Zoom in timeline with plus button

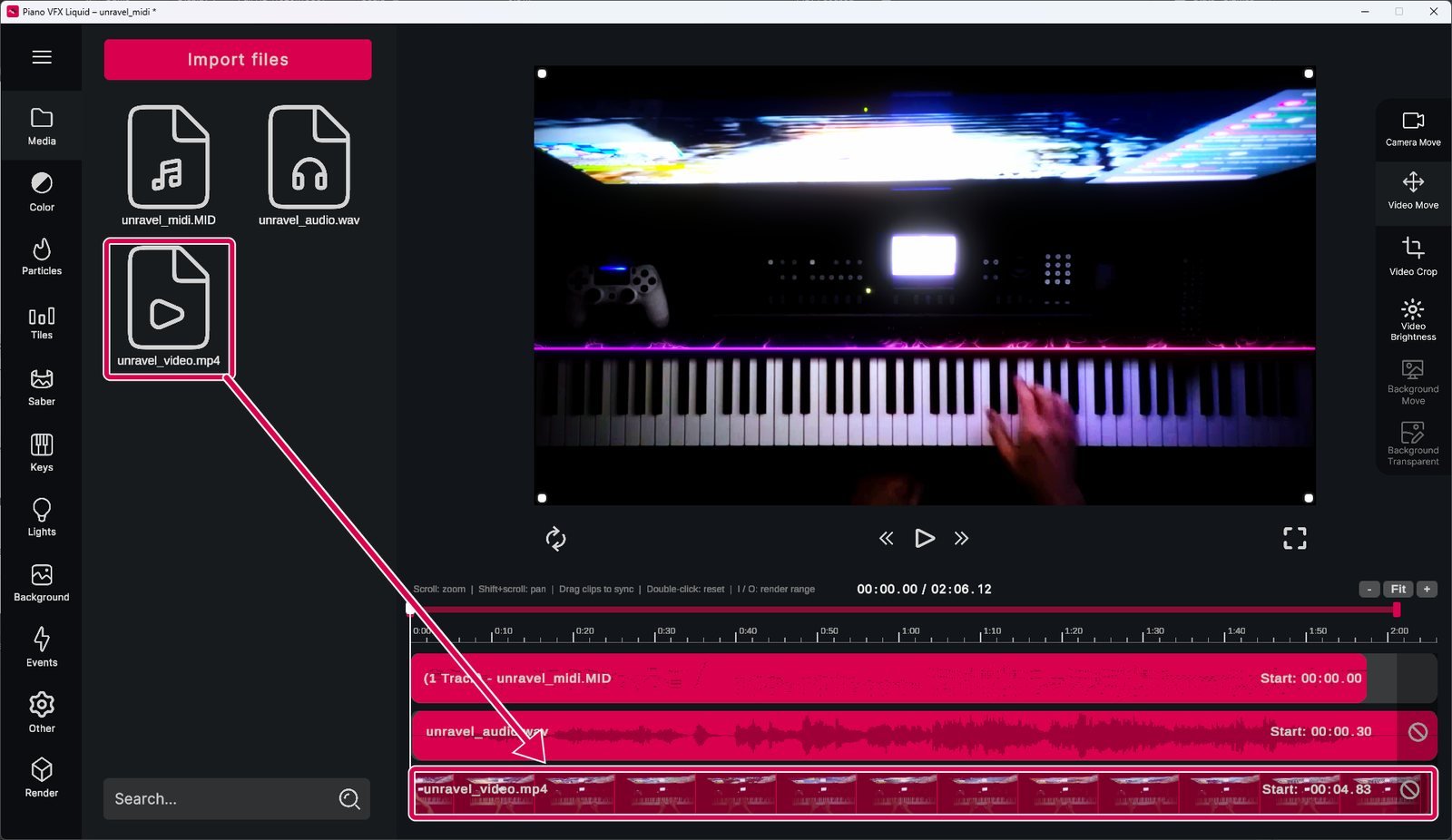point(1427,589)
